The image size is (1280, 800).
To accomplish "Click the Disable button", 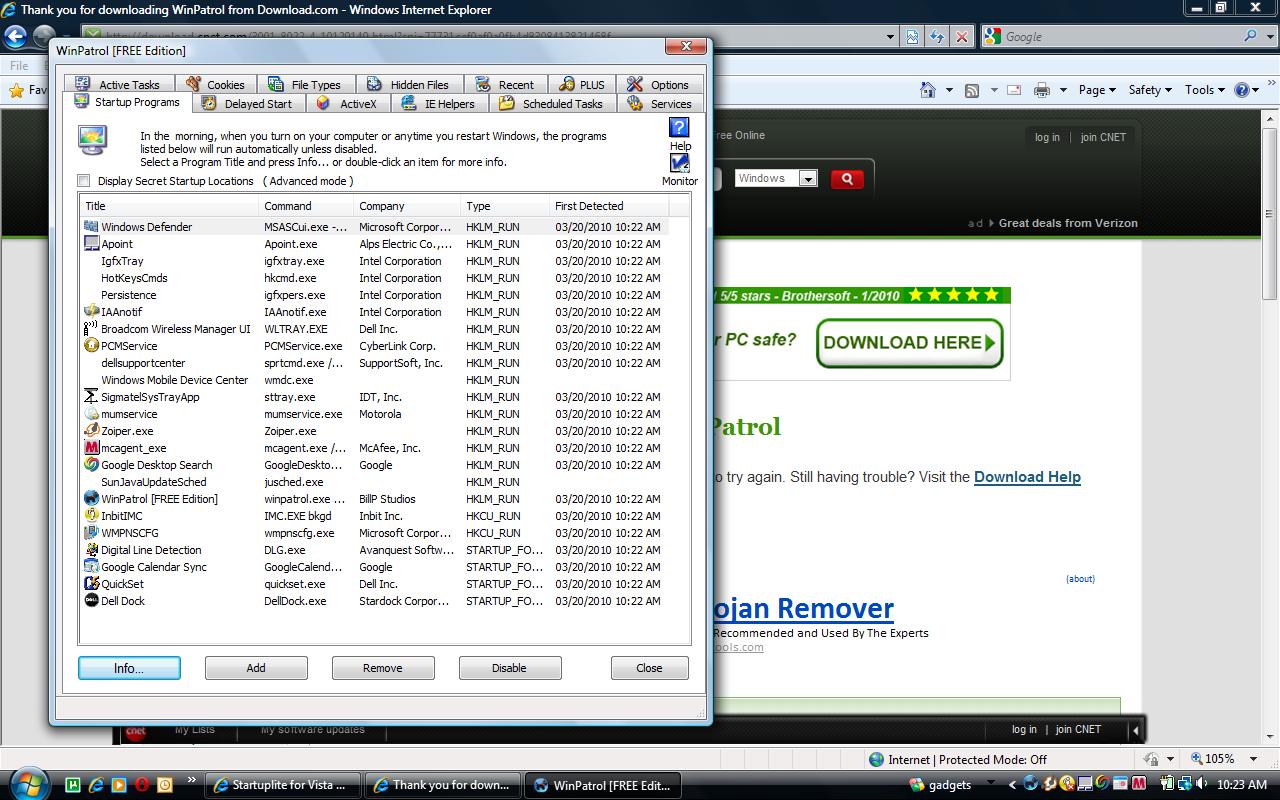I will pos(510,668).
